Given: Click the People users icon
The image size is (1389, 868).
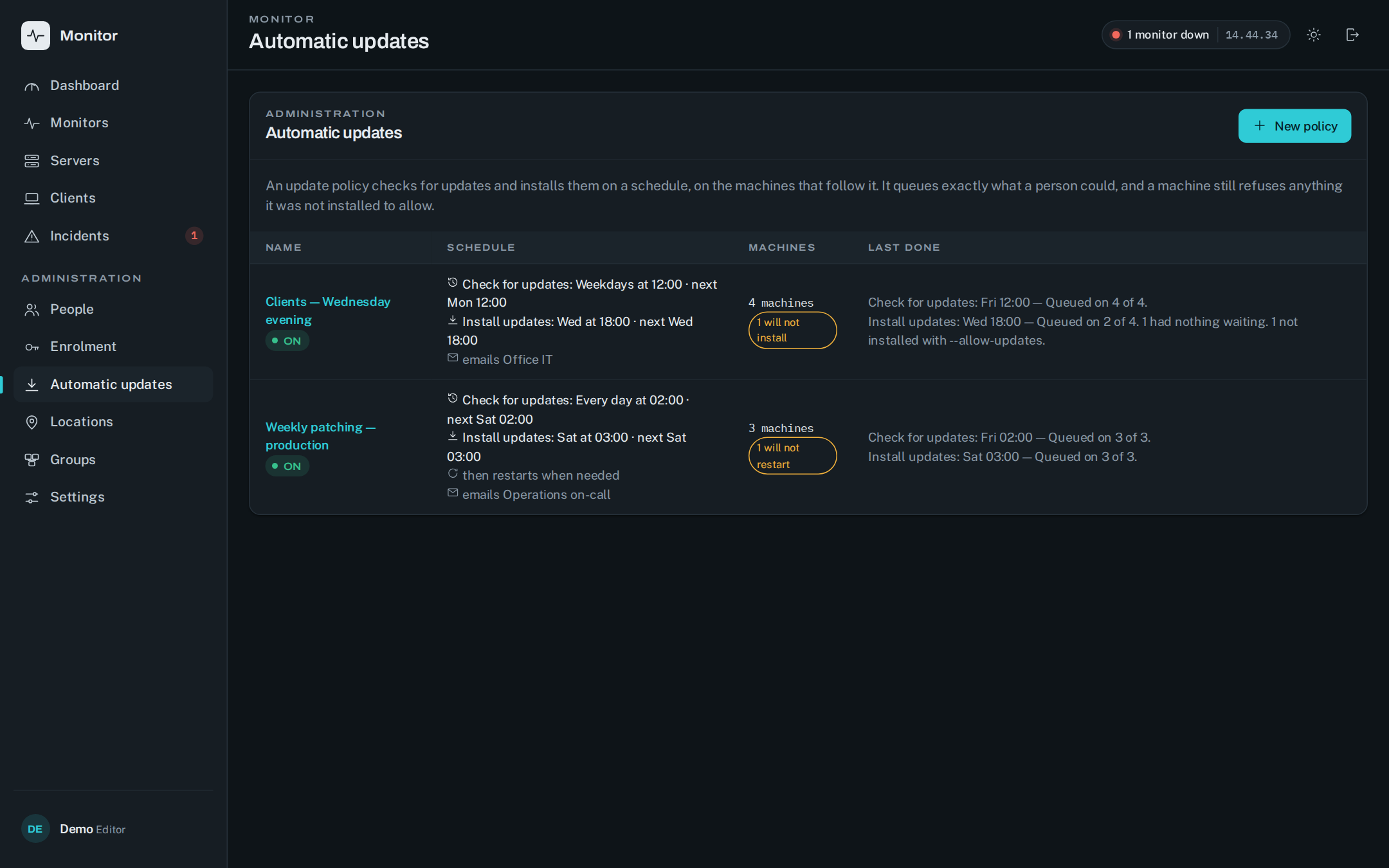Looking at the screenshot, I should 32,309.
